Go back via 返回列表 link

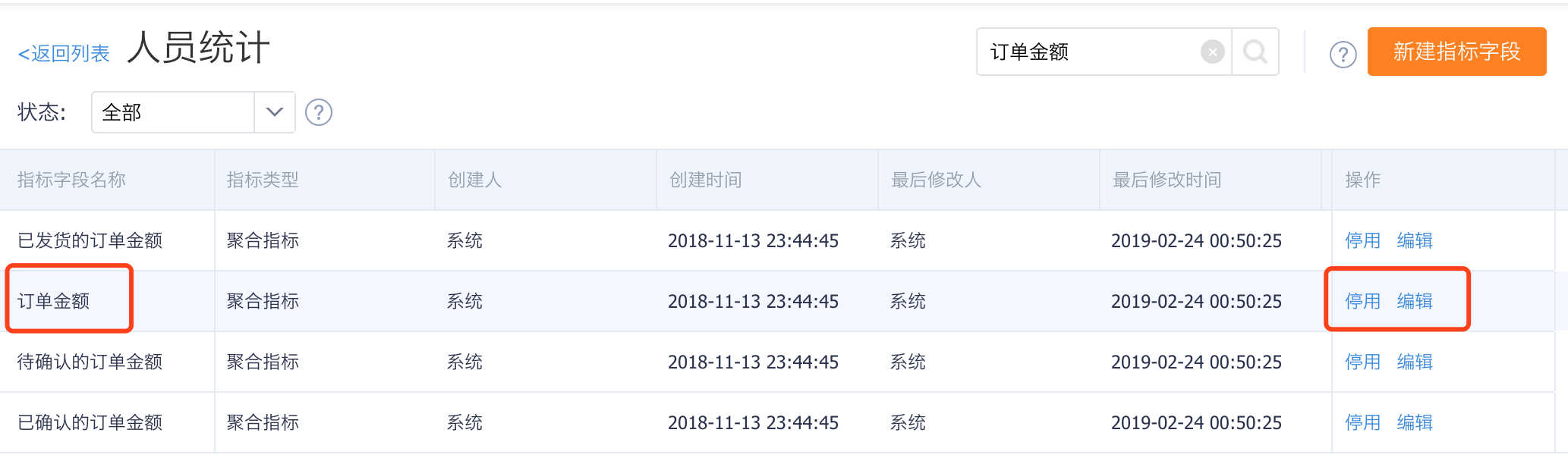(64, 53)
